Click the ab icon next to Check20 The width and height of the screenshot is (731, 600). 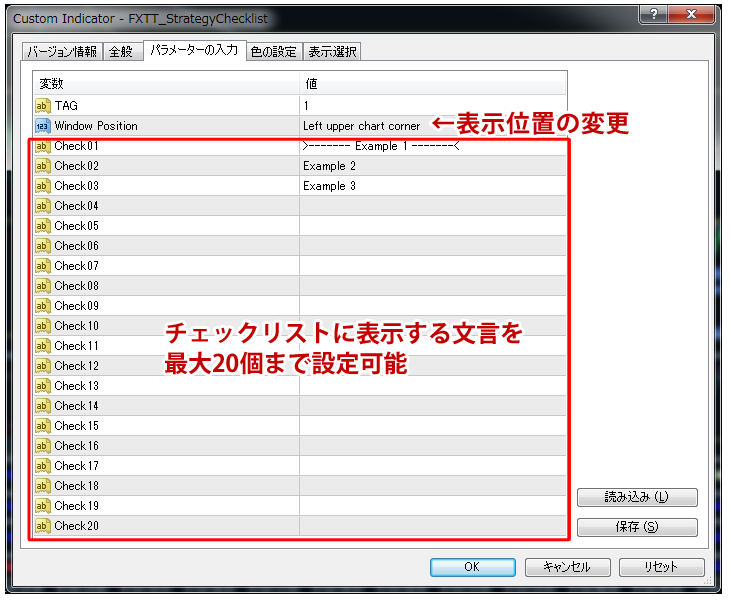click(x=43, y=526)
